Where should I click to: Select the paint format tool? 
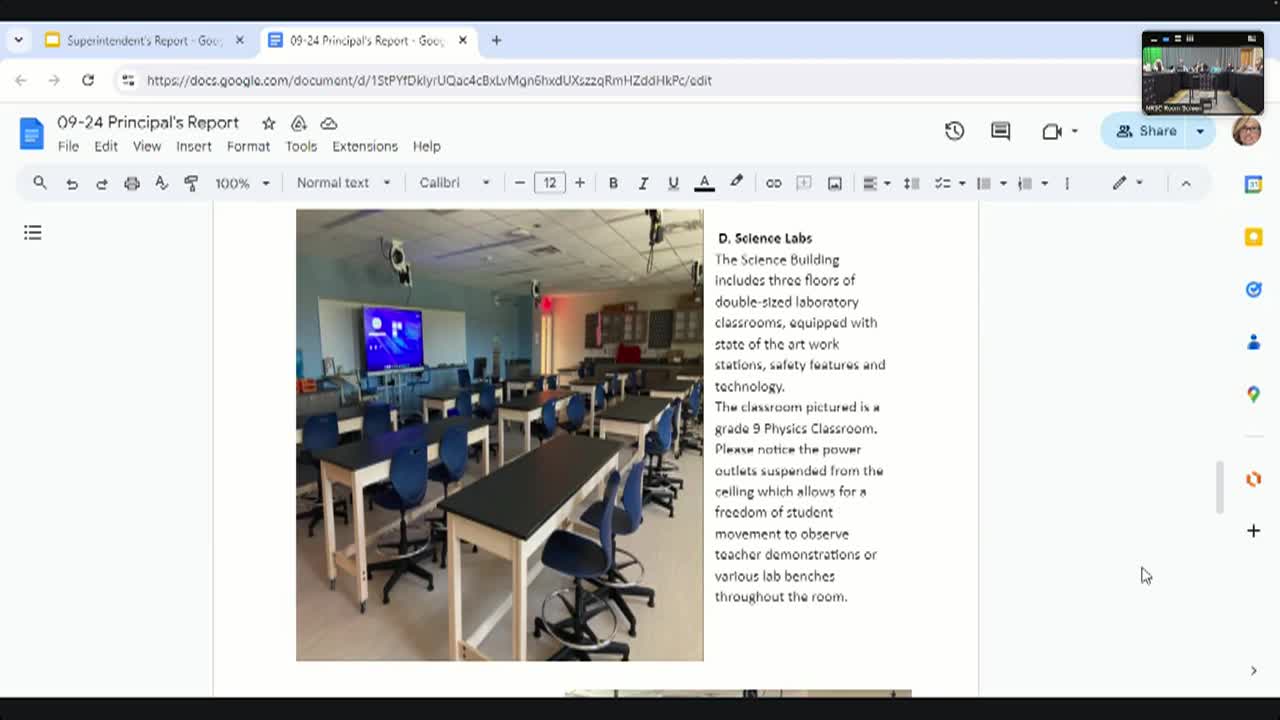(191, 183)
